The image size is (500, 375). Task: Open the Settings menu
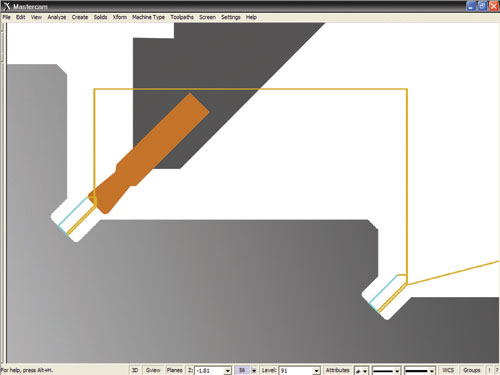230,17
